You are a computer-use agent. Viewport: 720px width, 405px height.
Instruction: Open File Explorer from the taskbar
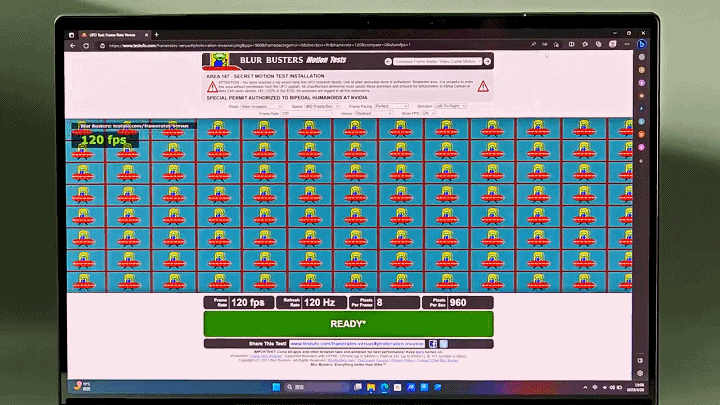(371, 388)
